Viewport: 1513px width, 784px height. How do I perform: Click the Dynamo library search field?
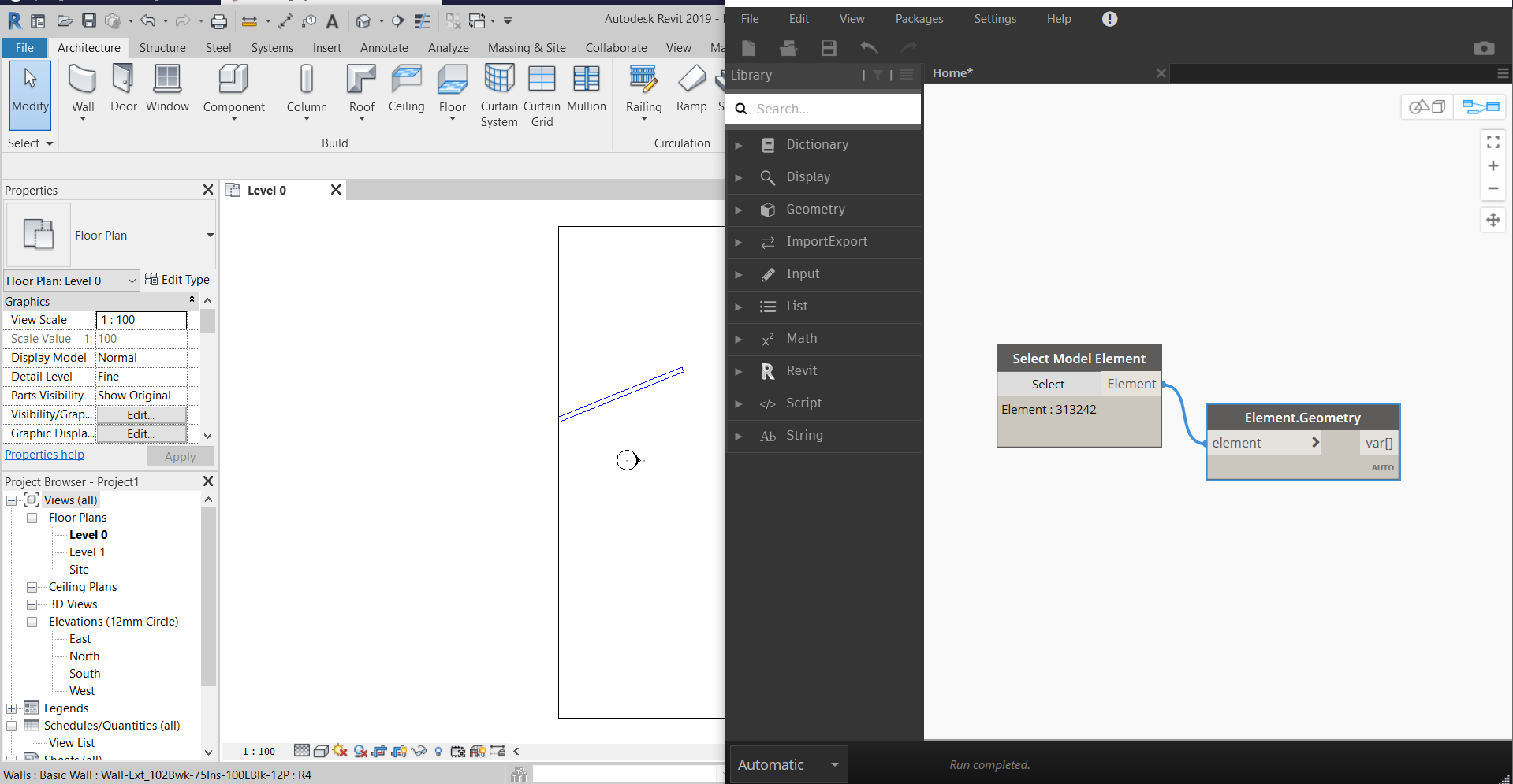point(823,109)
